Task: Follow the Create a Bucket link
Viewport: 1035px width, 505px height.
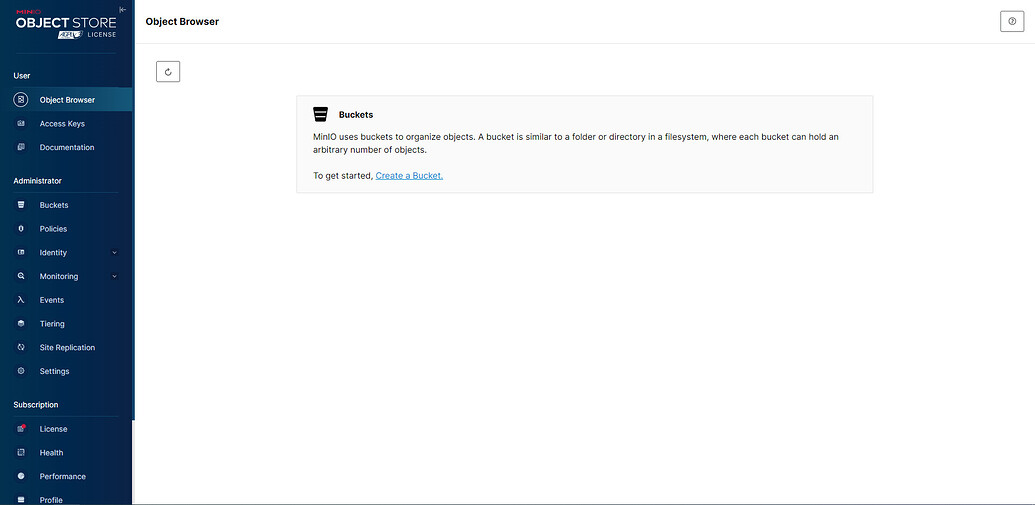Action: click(x=409, y=176)
